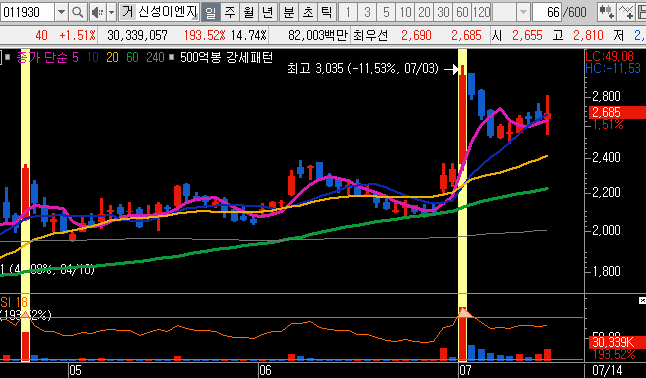646x378 pixels.
Task: Click the 2,690 ask price
Action: (x=416, y=35)
